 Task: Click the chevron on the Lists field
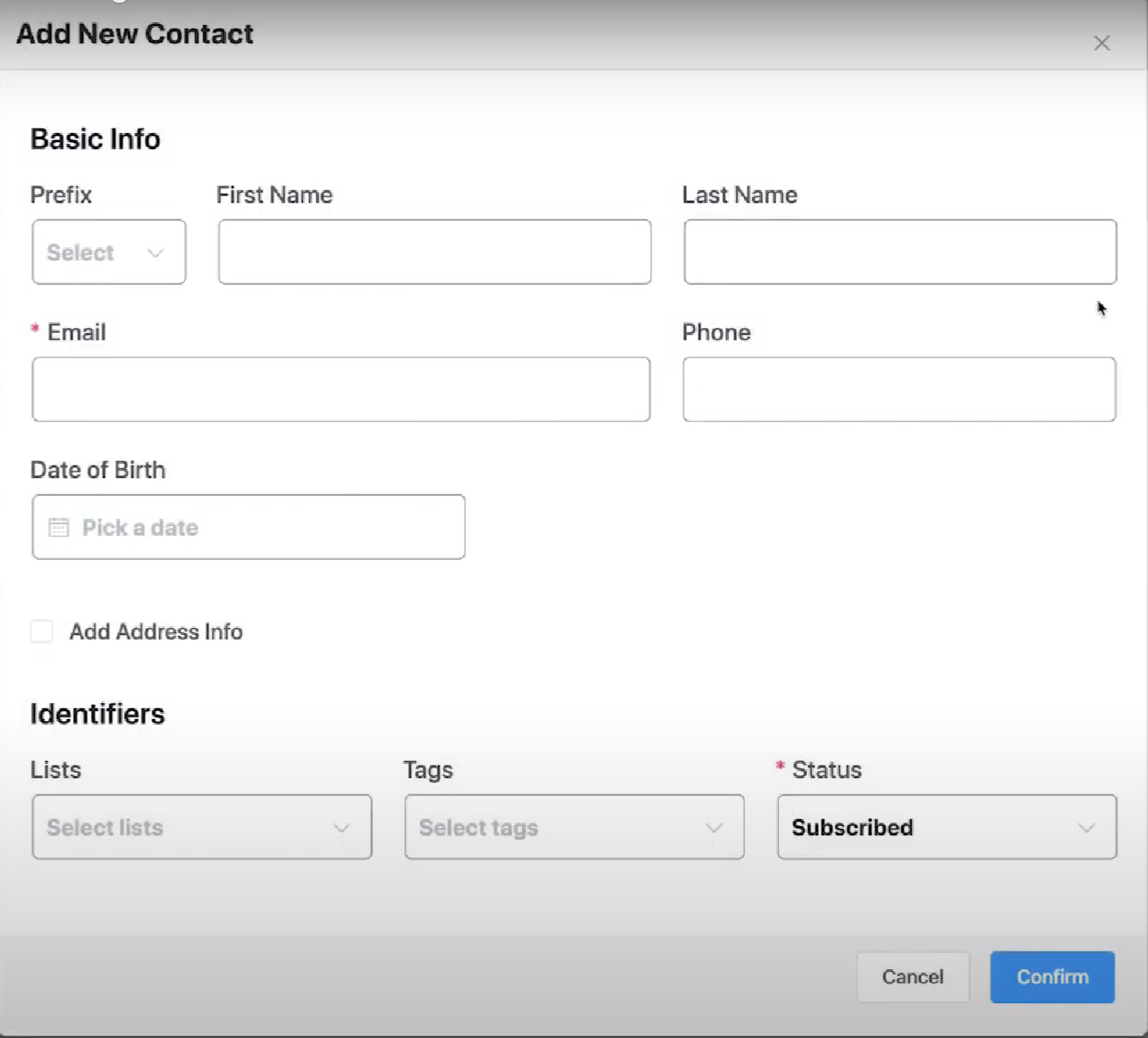(x=340, y=827)
